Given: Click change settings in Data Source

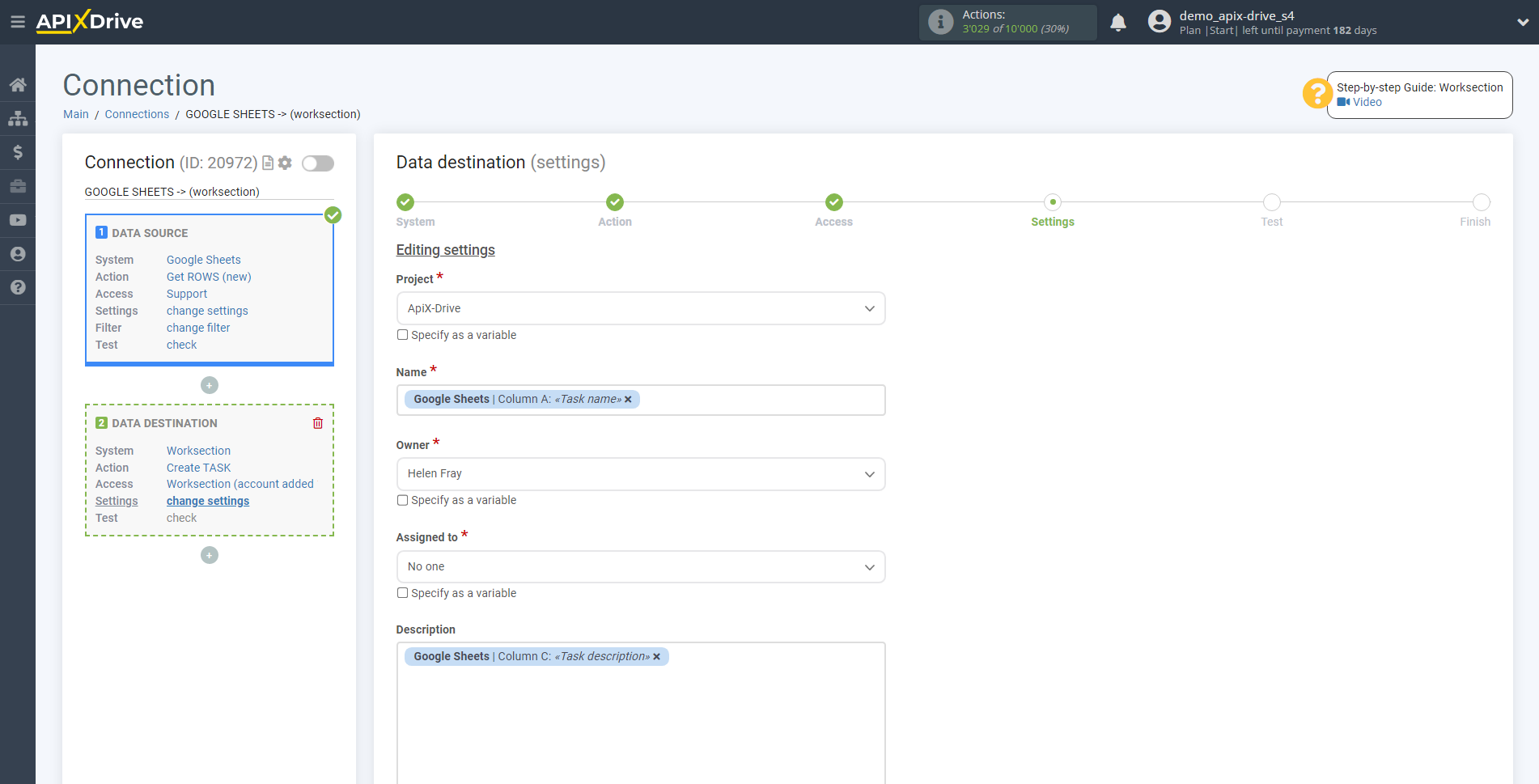Looking at the screenshot, I should coord(207,311).
